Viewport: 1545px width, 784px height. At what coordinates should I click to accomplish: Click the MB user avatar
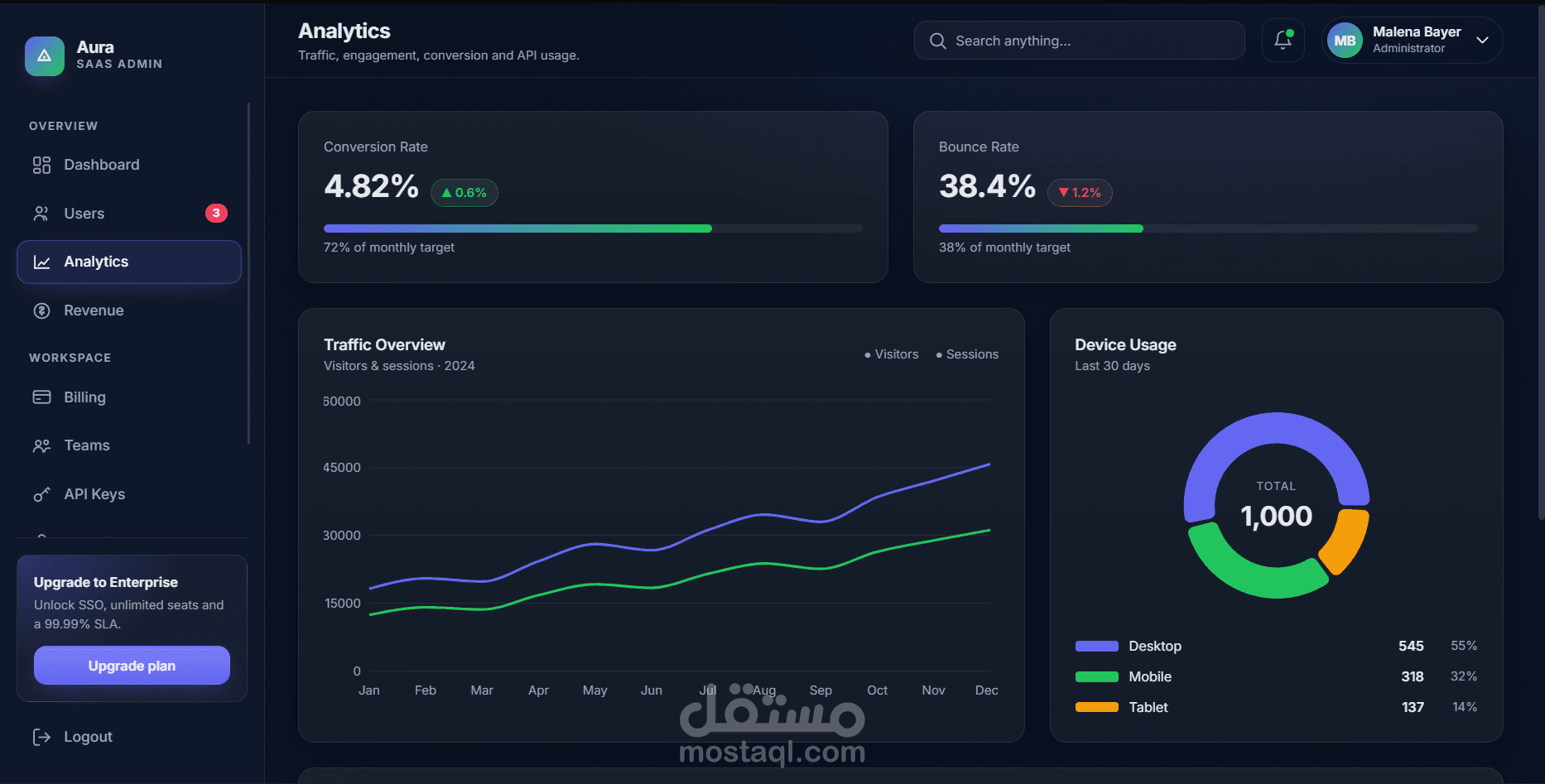[x=1345, y=41]
